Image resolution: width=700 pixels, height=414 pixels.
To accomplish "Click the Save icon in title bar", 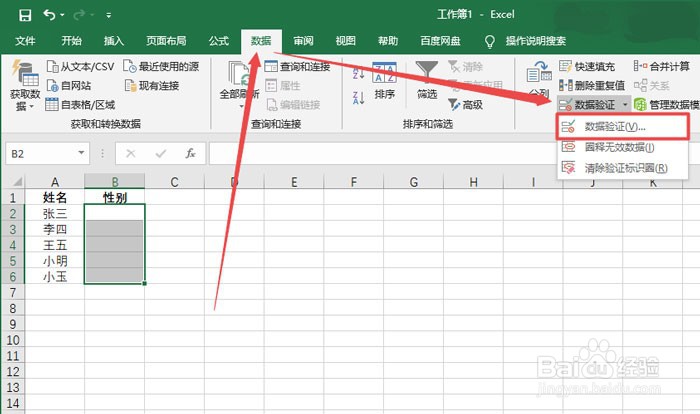I will pos(25,15).
